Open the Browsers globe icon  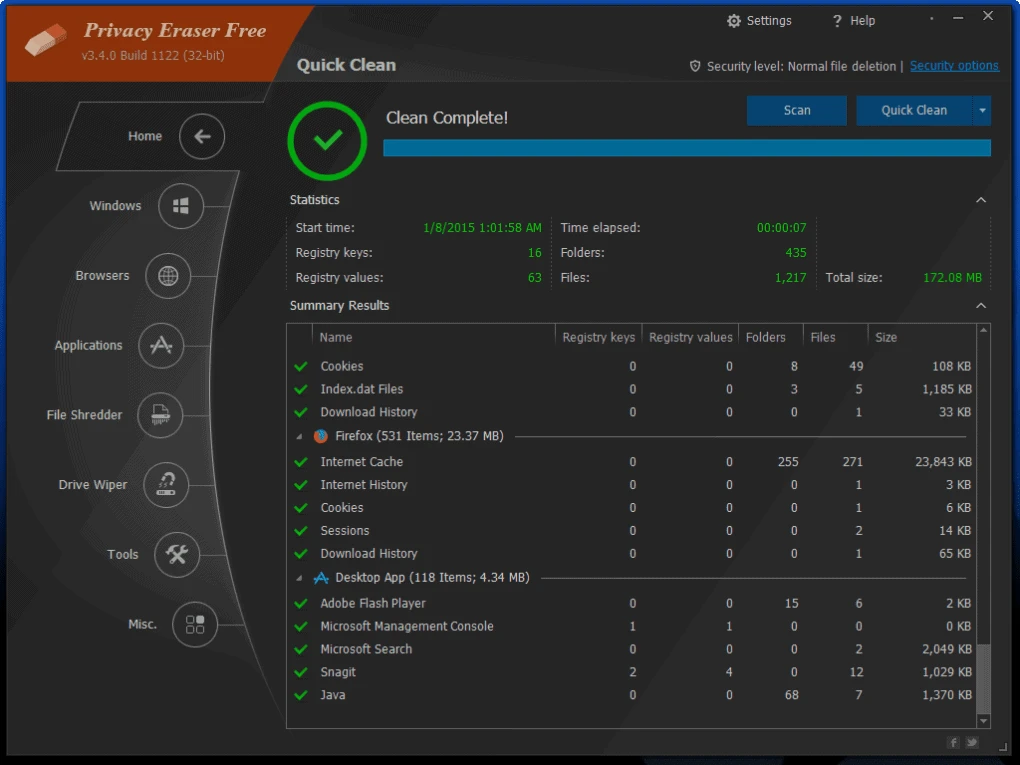(x=168, y=276)
